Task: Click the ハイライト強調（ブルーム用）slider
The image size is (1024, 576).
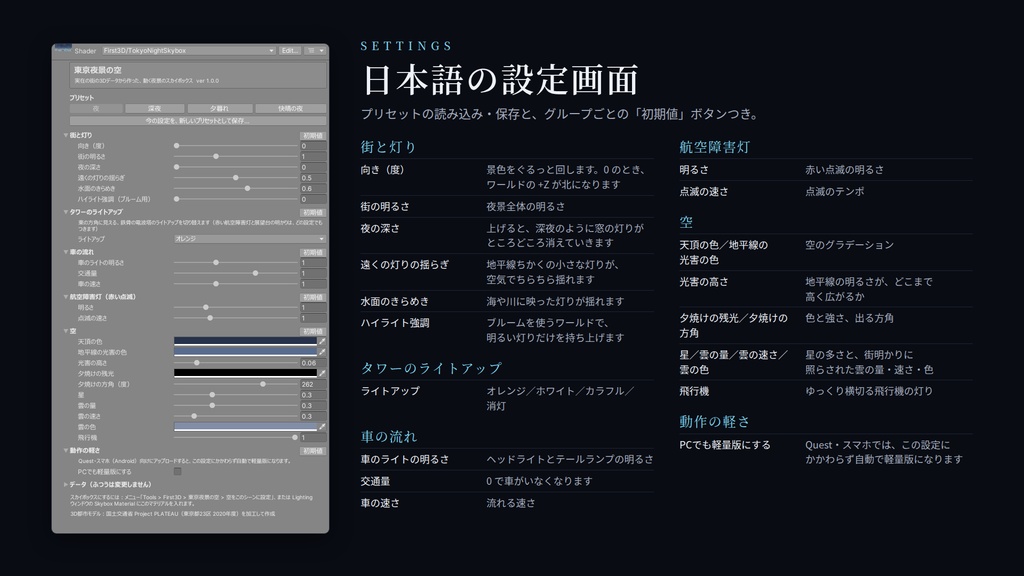Action: click(236, 199)
